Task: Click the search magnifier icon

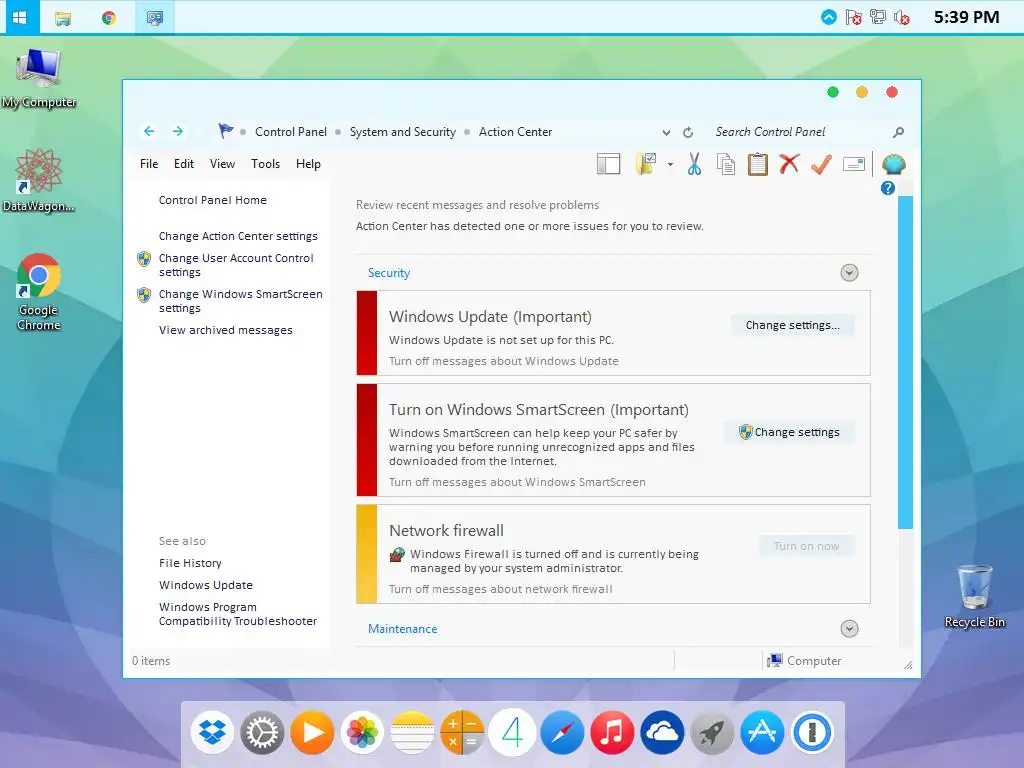Action: click(x=899, y=132)
